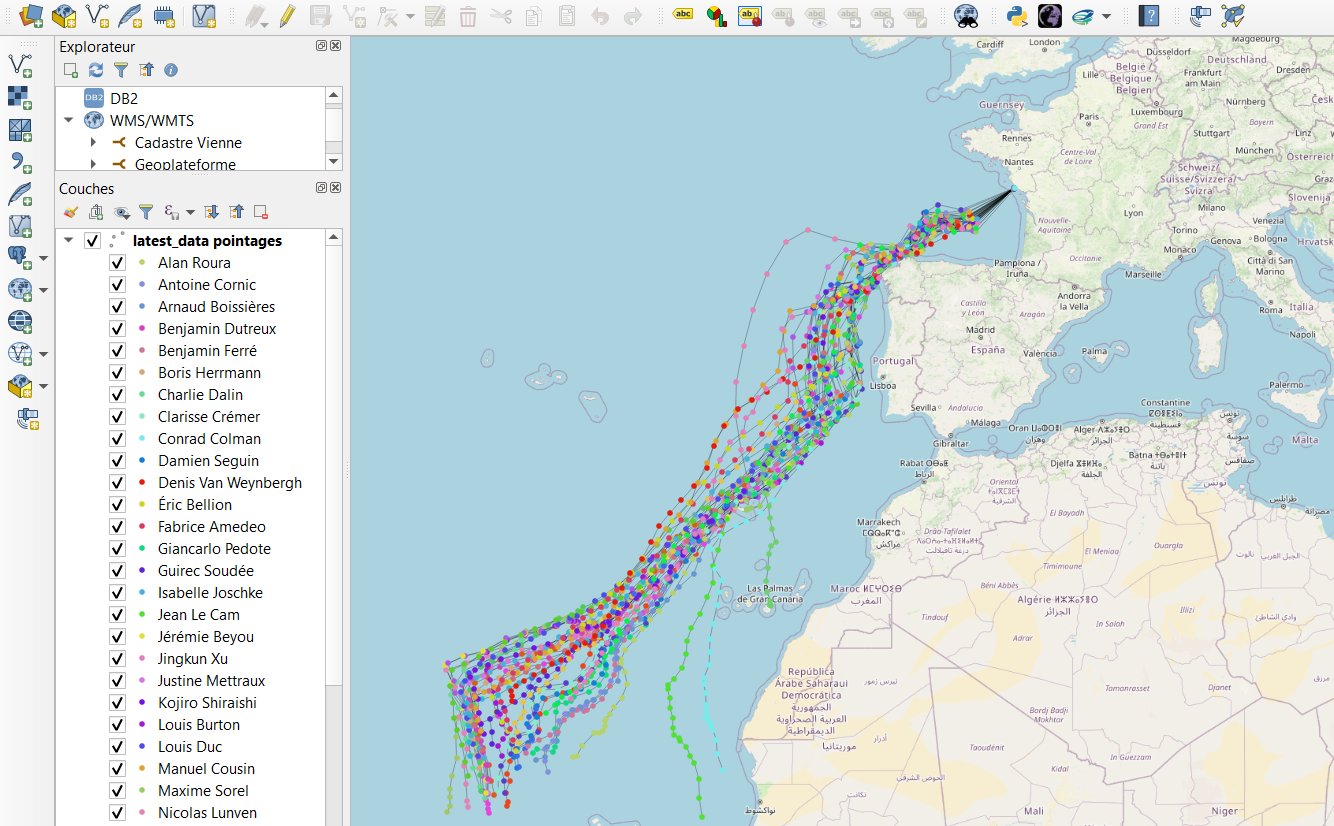
Task: Uncheck the Jean Le Cam category
Action: pyautogui.click(x=117, y=615)
